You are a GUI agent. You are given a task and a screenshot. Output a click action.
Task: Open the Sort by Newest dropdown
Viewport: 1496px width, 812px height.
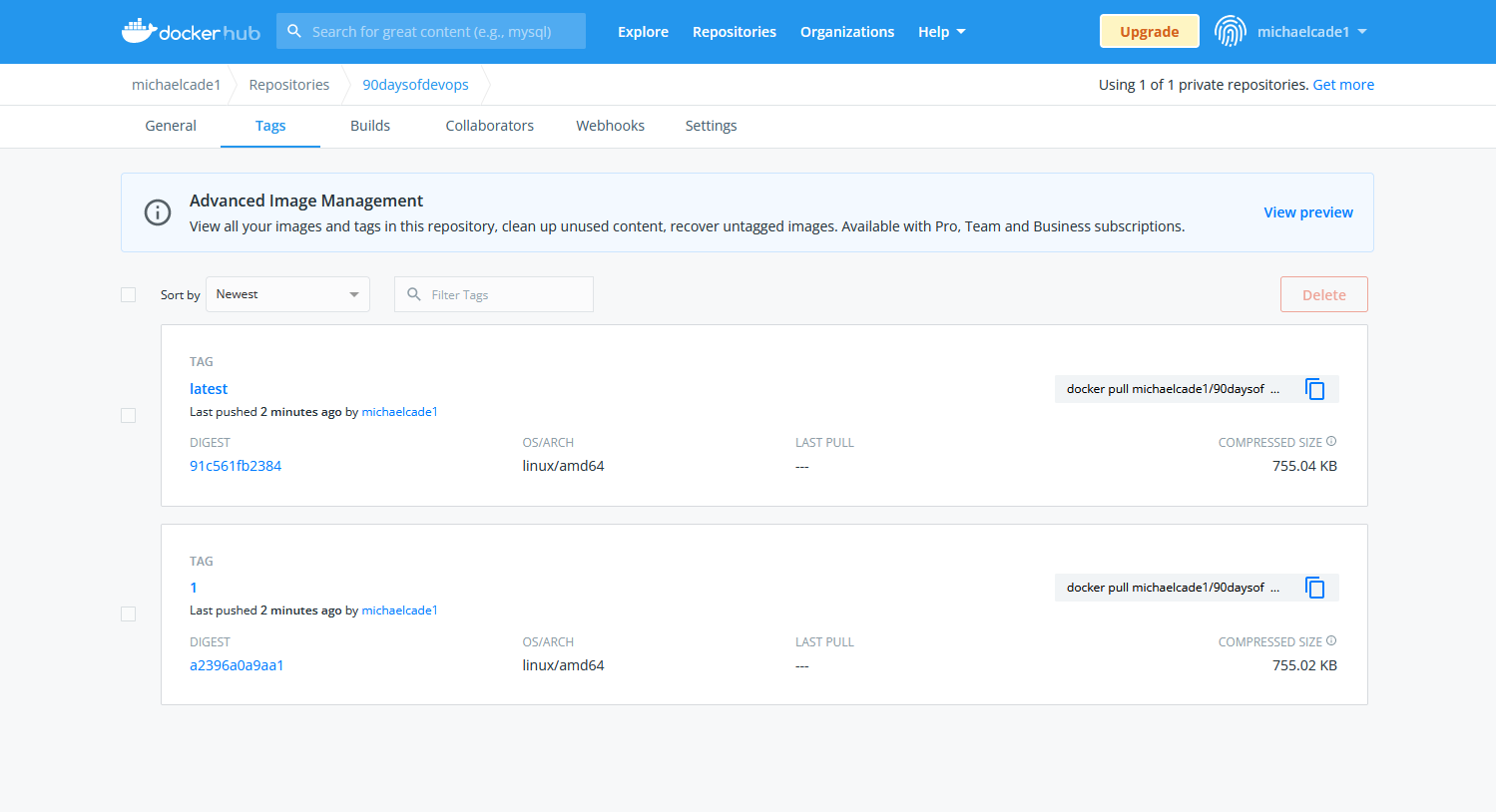click(x=287, y=294)
